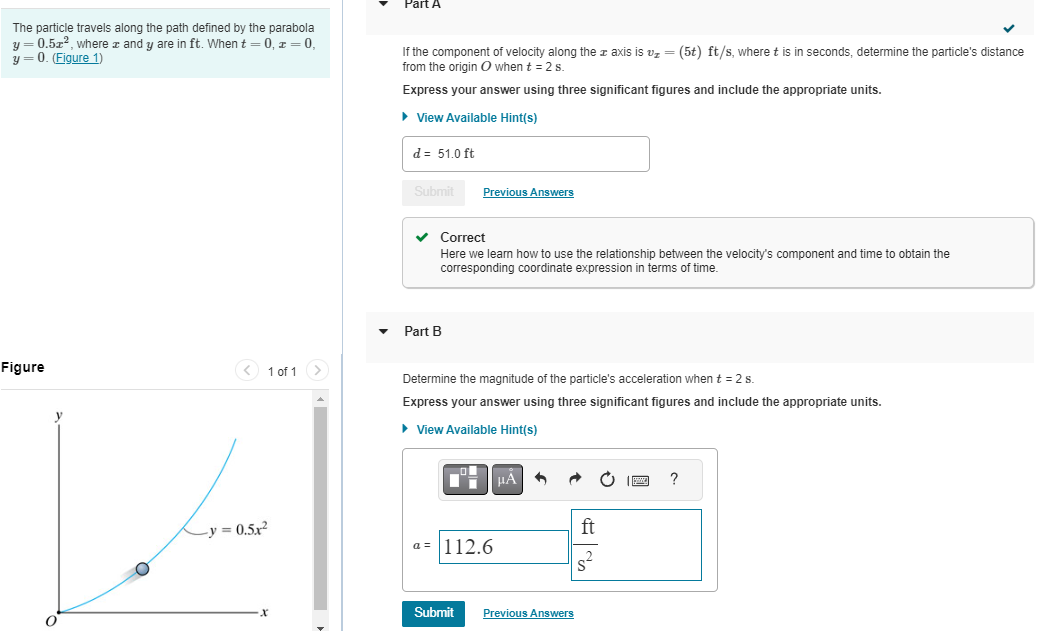Click the d = 51.0 ft answer box

pyautogui.click(x=525, y=153)
